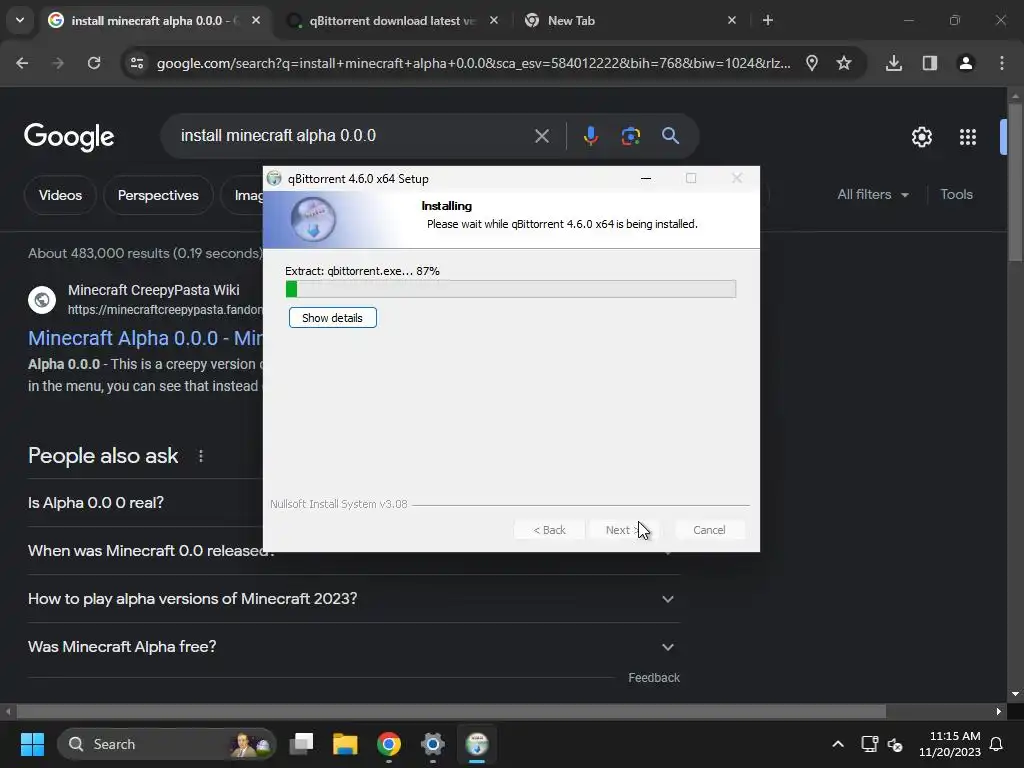Select the Perspectives filter chip
Image resolution: width=1024 pixels, height=768 pixels.
pos(158,195)
